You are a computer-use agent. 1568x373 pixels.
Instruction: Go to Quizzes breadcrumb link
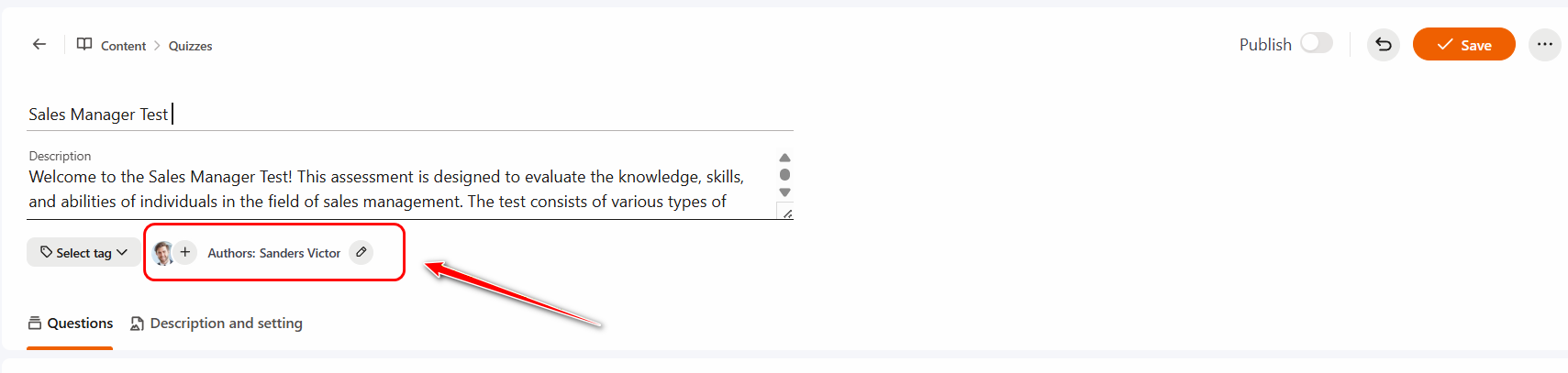(x=190, y=46)
